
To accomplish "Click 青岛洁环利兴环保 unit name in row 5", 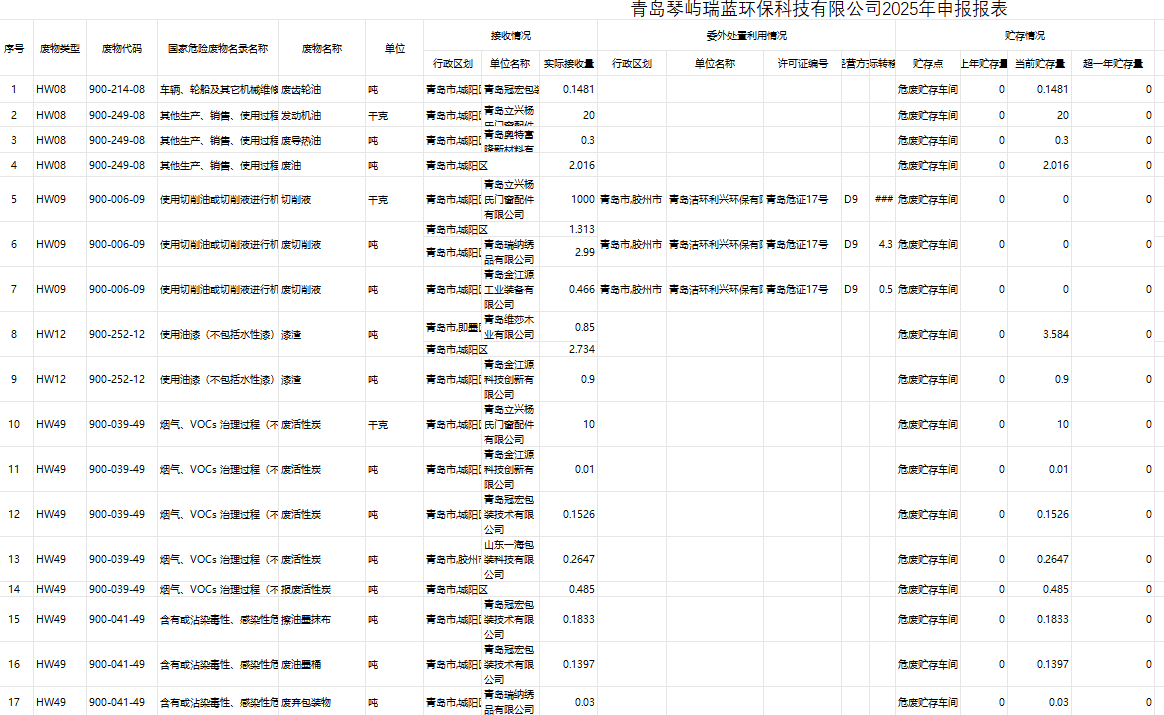I will 715,199.
